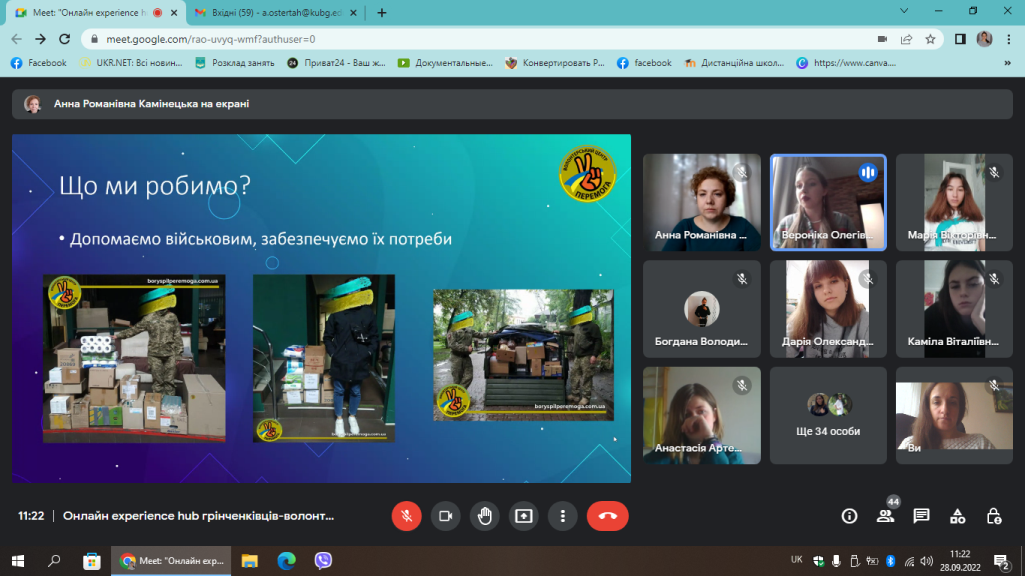Launch Microsoft Edge from taskbar
The image size is (1025, 576).
[x=286, y=561]
